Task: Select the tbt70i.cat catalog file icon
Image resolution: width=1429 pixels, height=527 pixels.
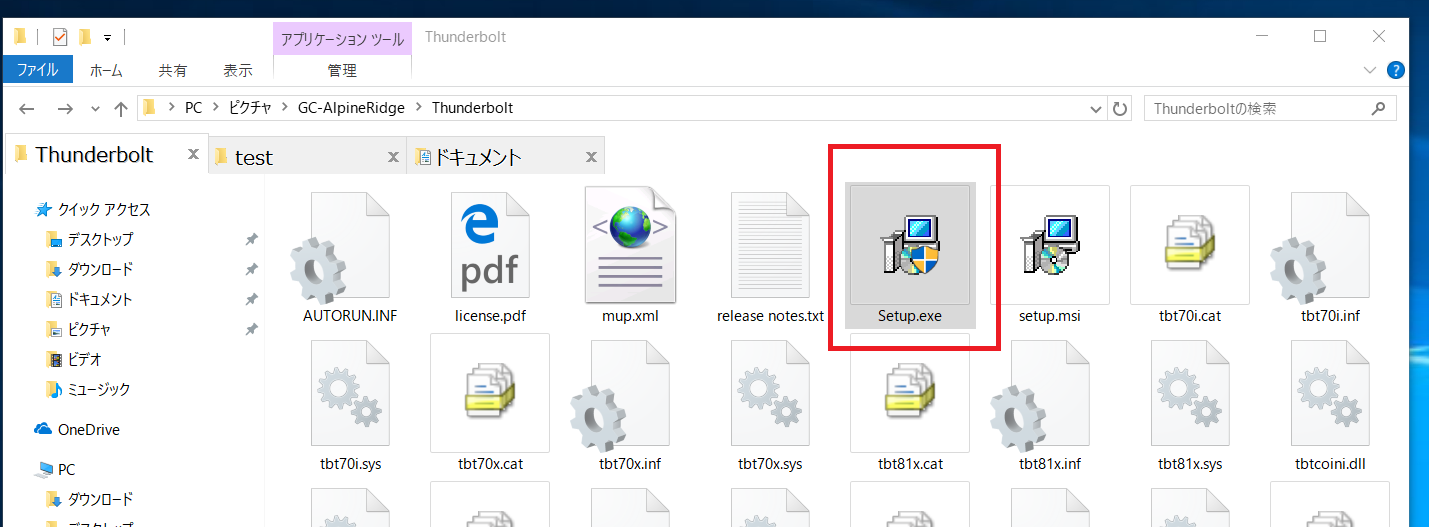Action: point(1190,245)
